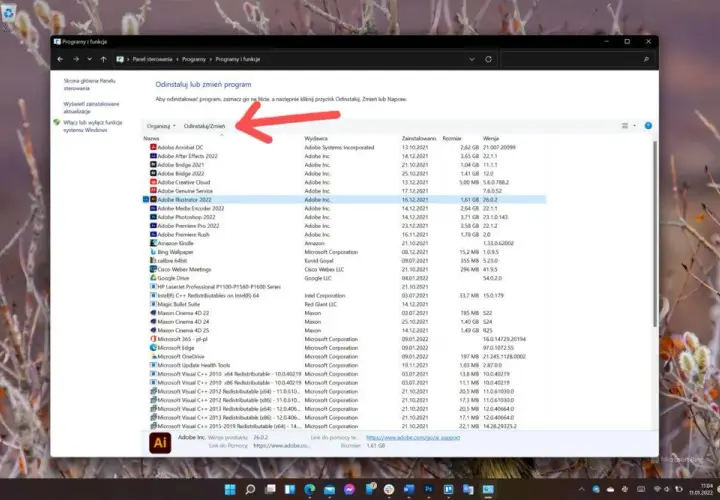Click the Programy breadcrumb
This screenshot has height=500, width=720.
click(194, 59)
